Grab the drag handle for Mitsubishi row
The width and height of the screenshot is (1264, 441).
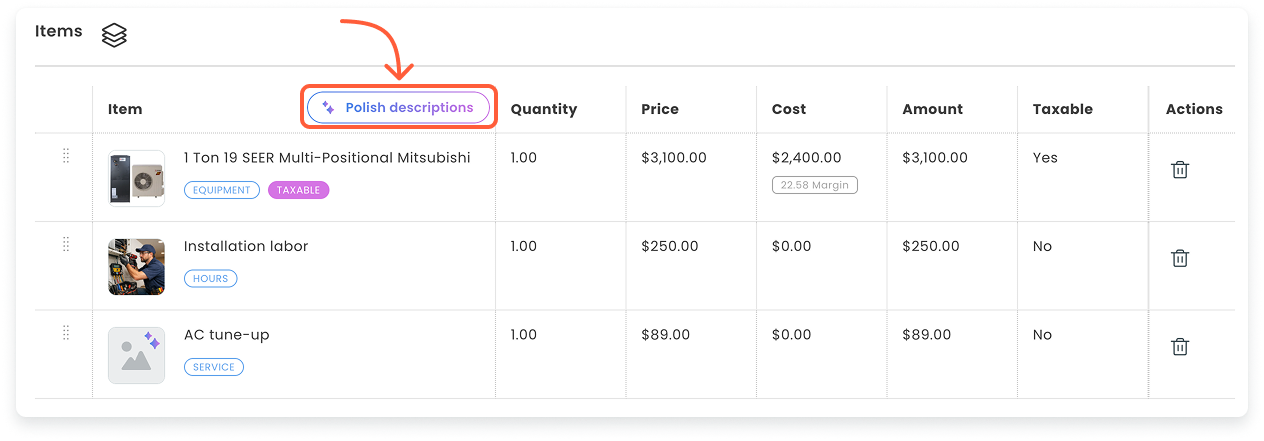[66, 156]
